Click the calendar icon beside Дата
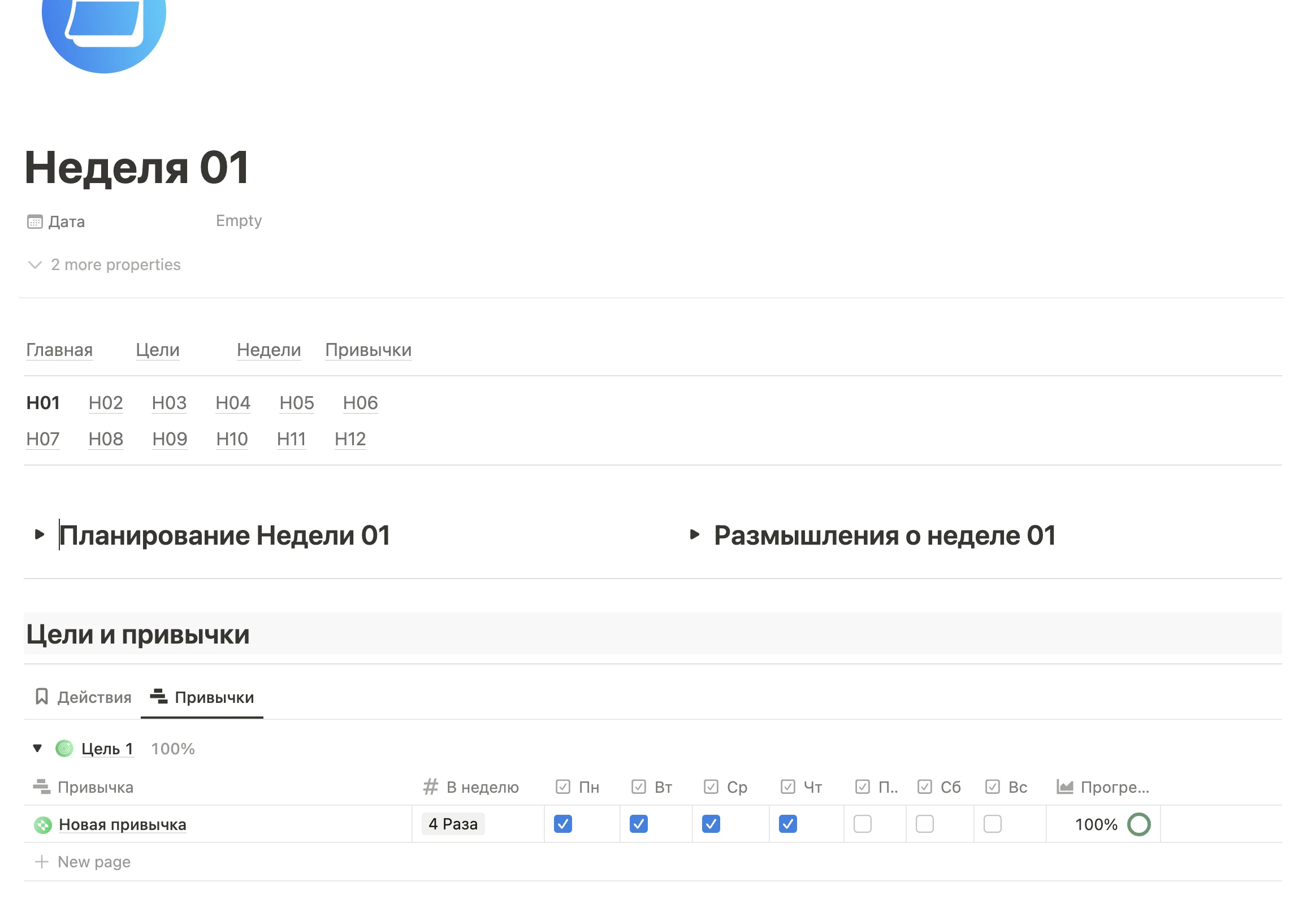This screenshot has width=1316, height=921. 35,221
